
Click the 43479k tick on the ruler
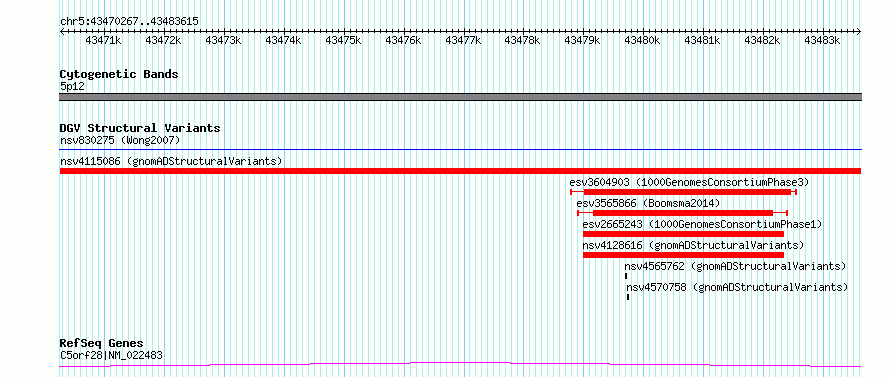point(583,40)
